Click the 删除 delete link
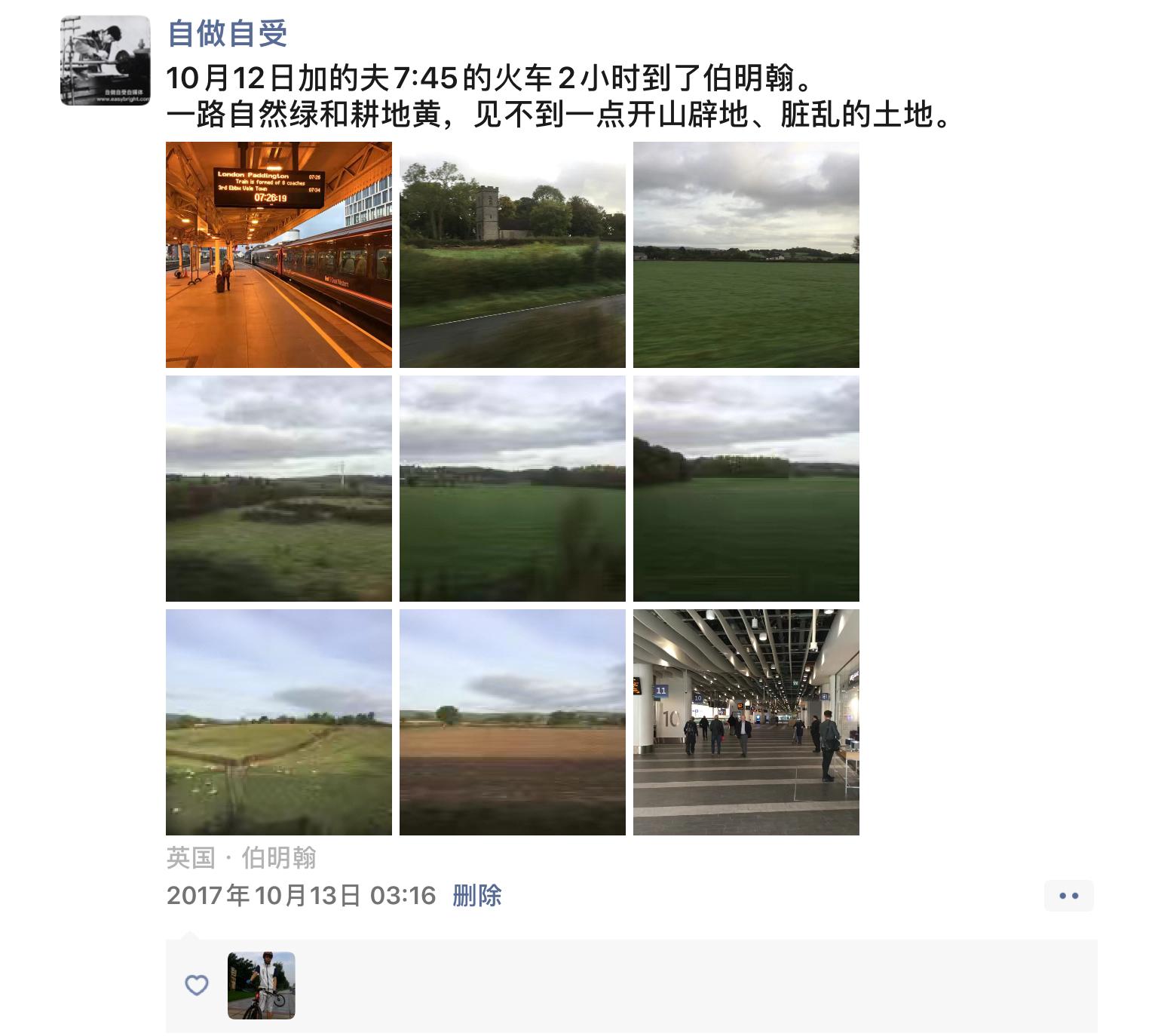1158x1036 pixels. [x=477, y=895]
